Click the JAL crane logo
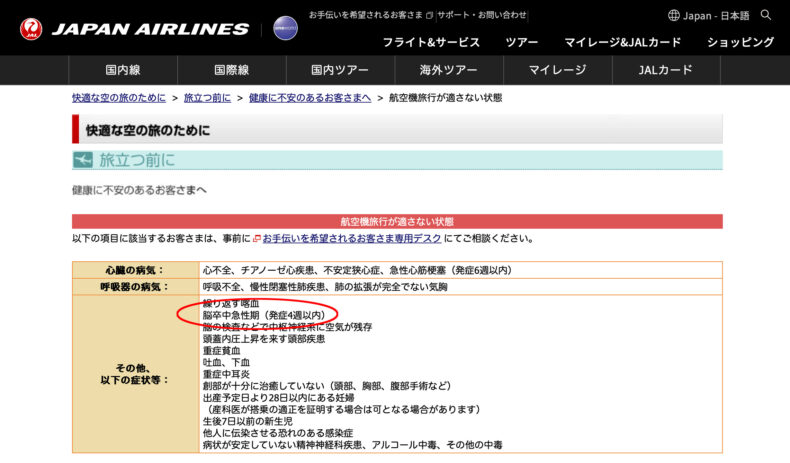Screen dimensions: 790x463 [x=31, y=29]
